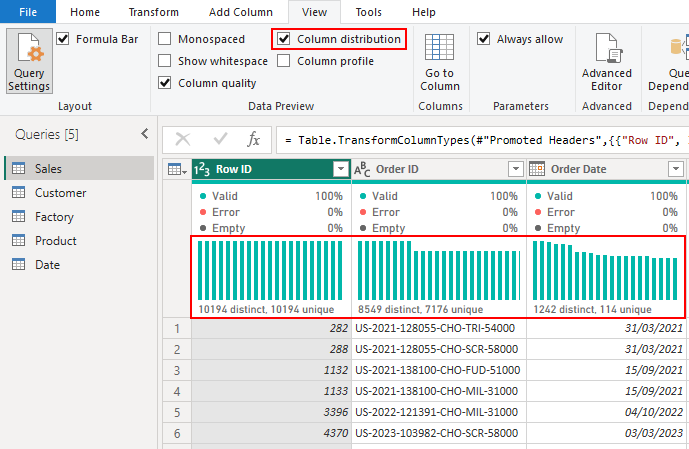689x449 pixels.
Task: Click Order Date cell 03/03/2023
Action: pyautogui.click(x=606, y=433)
